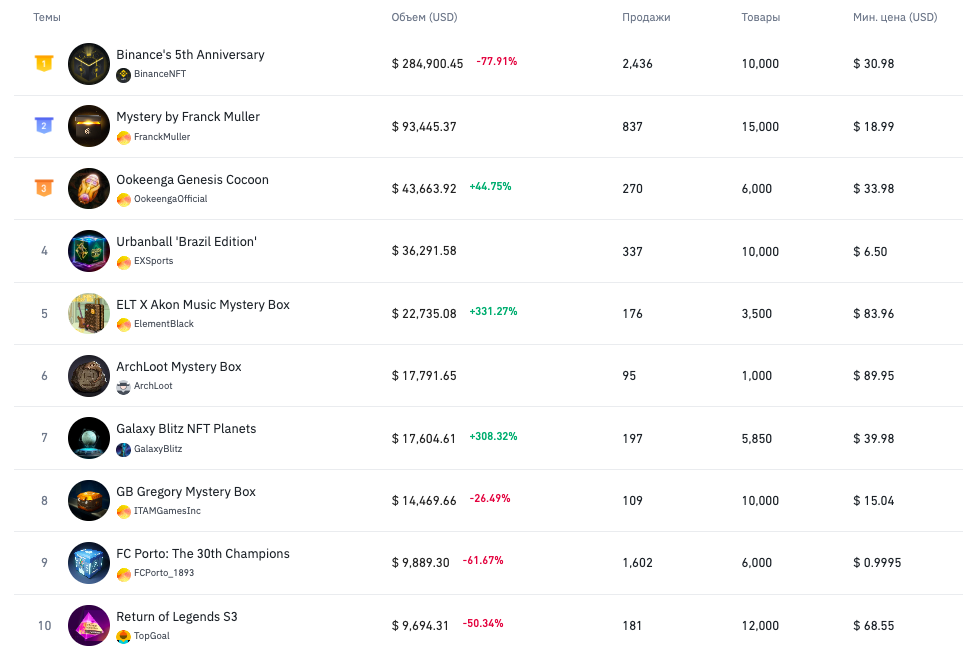Click the orange rank 3 badge icon

click(44, 188)
